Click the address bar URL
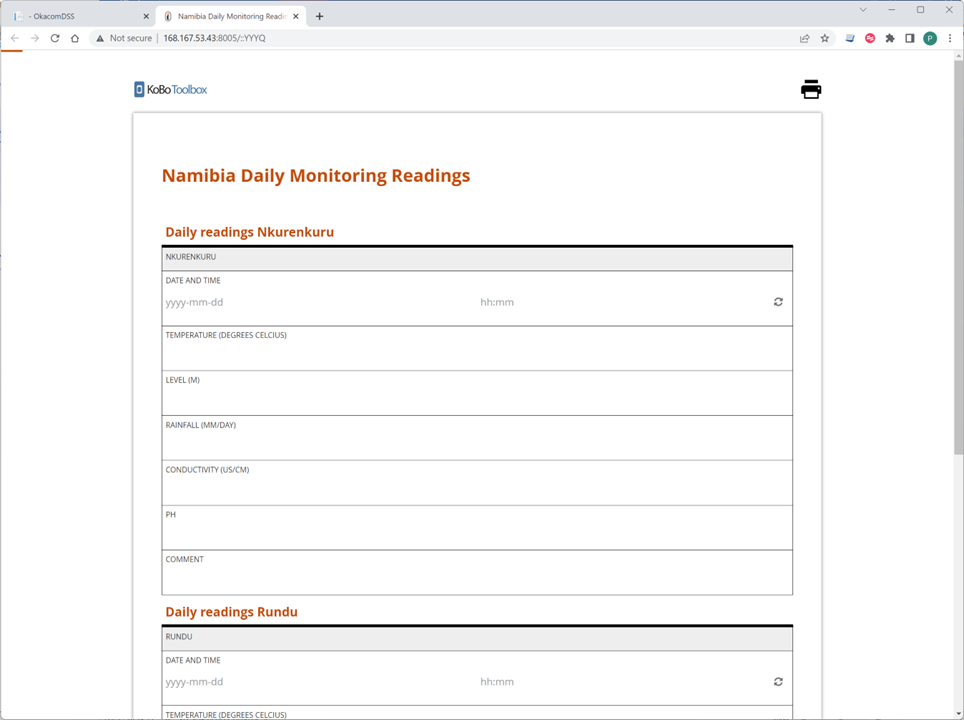964x720 pixels. (215, 38)
